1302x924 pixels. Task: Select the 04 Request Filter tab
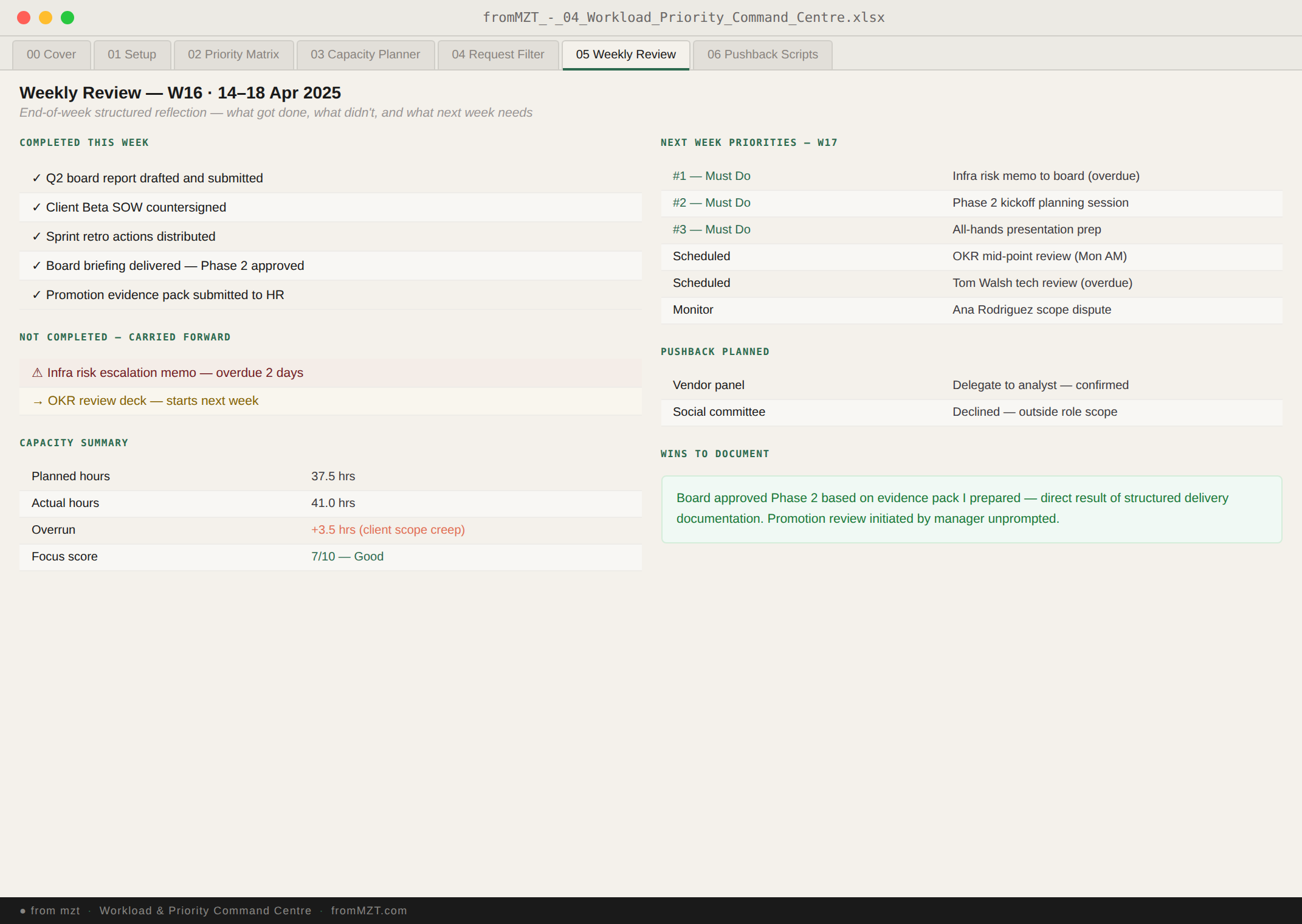[498, 55]
